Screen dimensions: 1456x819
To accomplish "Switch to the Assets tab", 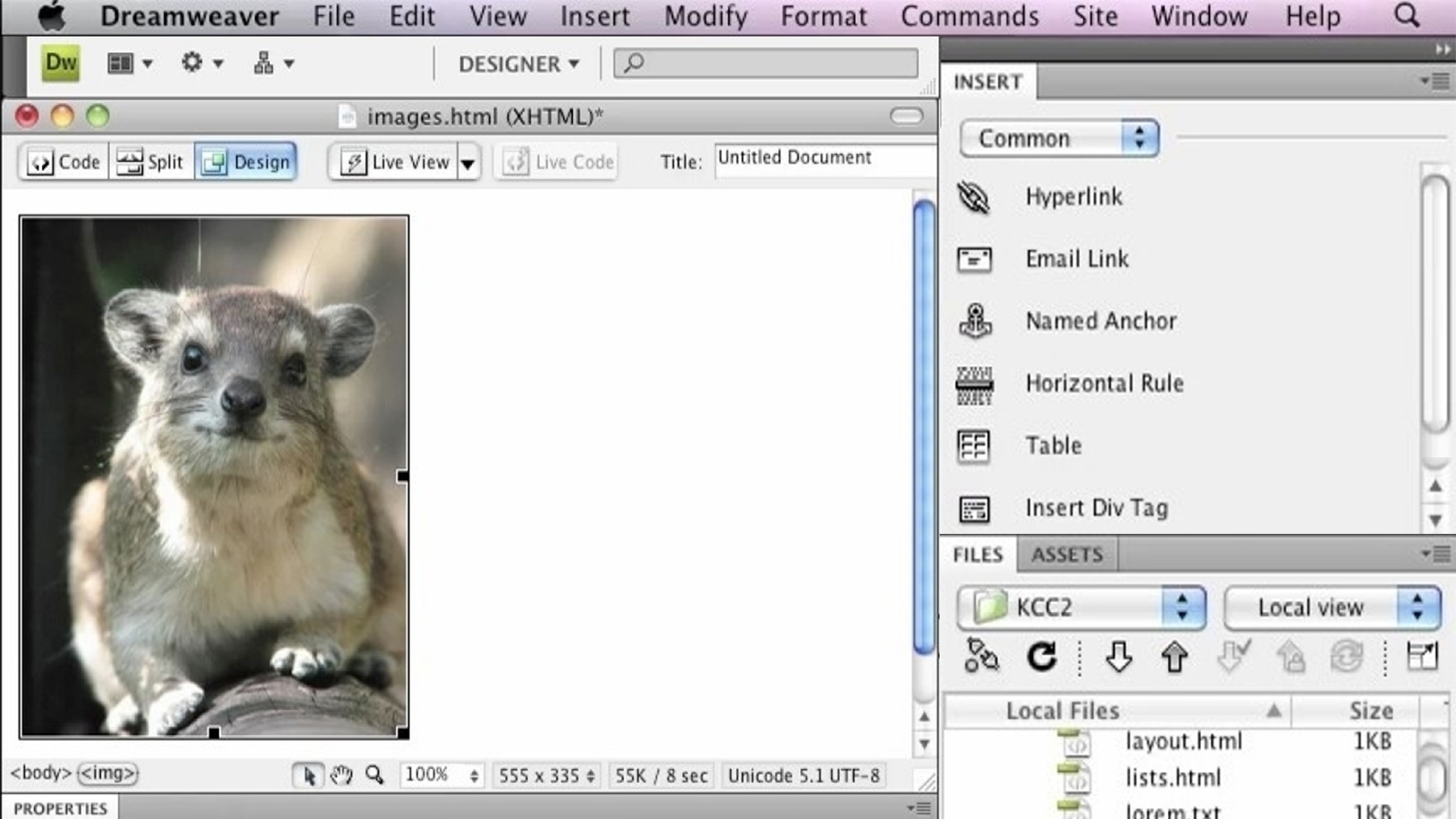I will (1066, 555).
